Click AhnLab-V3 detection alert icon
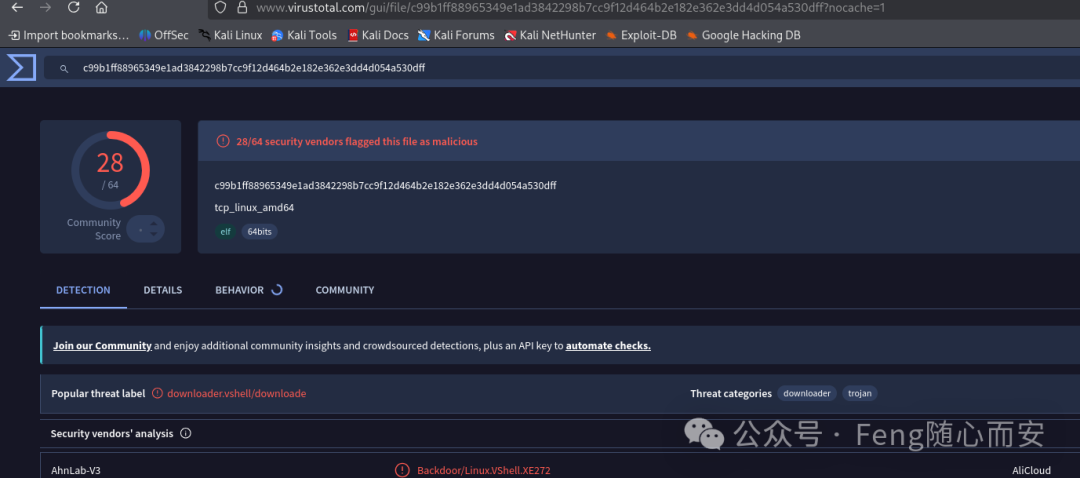 [x=402, y=470]
